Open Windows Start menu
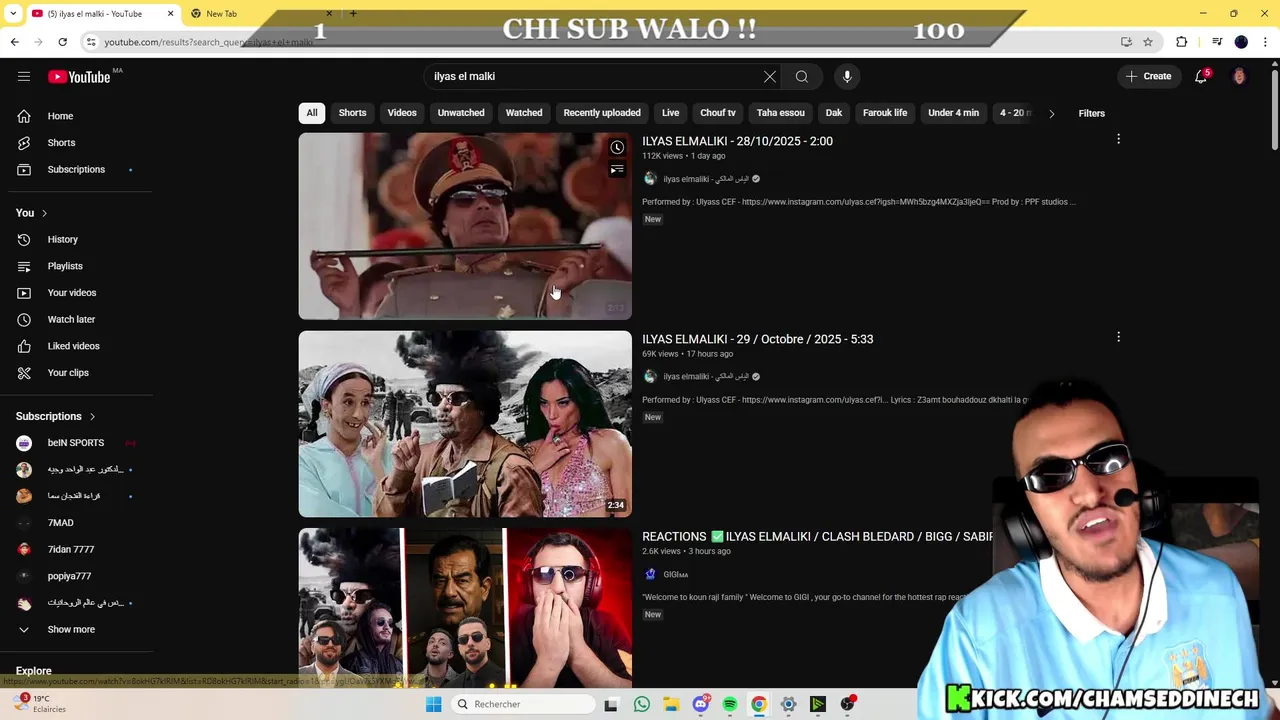This screenshot has width=1280, height=720. coord(433,704)
